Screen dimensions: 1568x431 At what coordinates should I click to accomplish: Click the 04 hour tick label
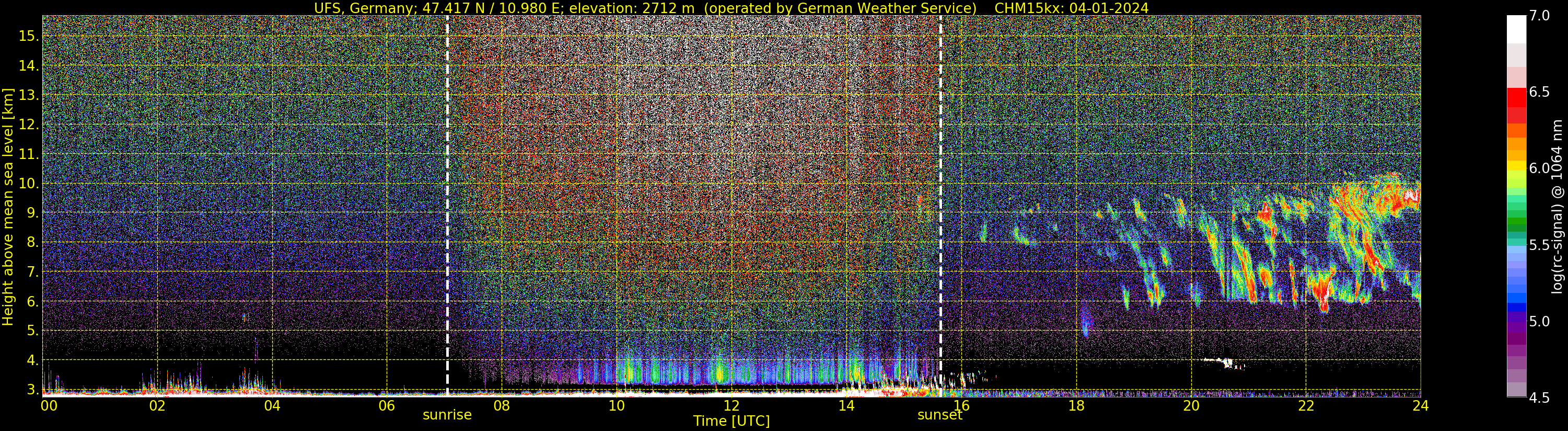[x=272, y=405]
